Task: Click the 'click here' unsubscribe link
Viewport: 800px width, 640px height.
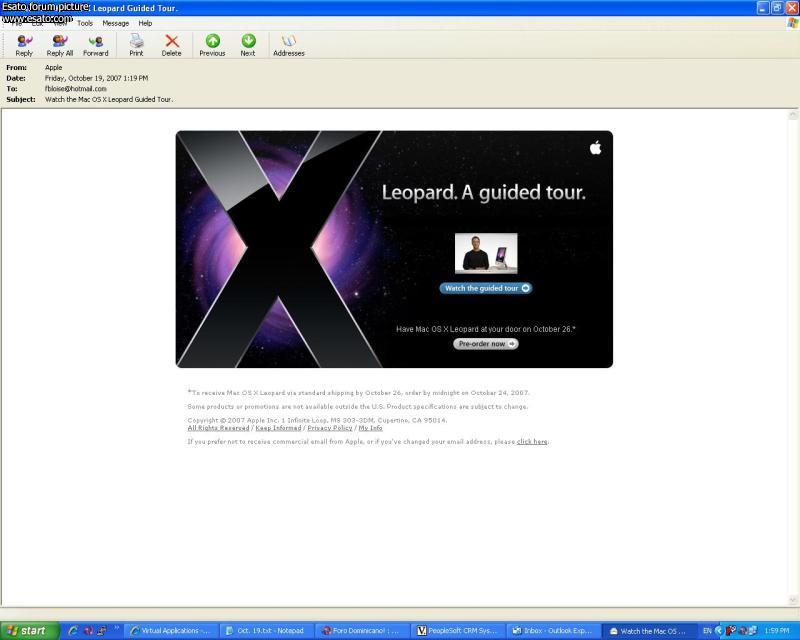Action: click(x=532, y=441)
